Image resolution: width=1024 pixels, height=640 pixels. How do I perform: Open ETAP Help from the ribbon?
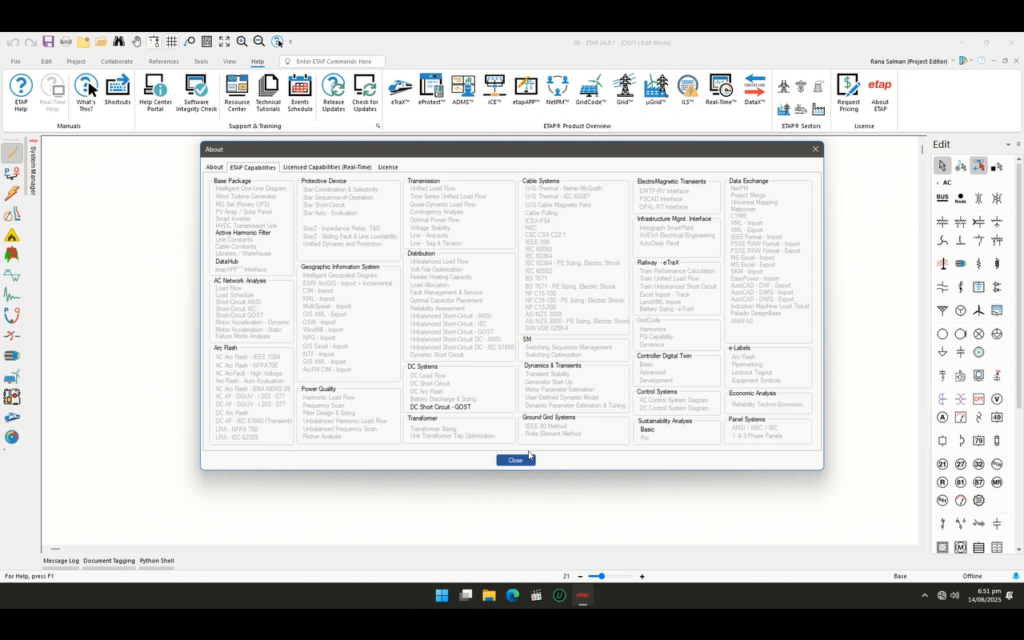coord(21,91)
